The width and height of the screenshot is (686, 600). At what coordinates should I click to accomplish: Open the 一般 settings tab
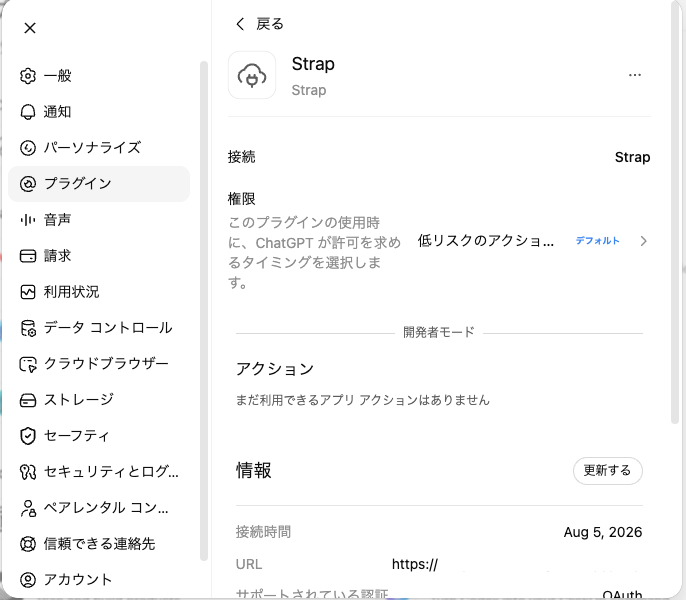click(99, 76)
